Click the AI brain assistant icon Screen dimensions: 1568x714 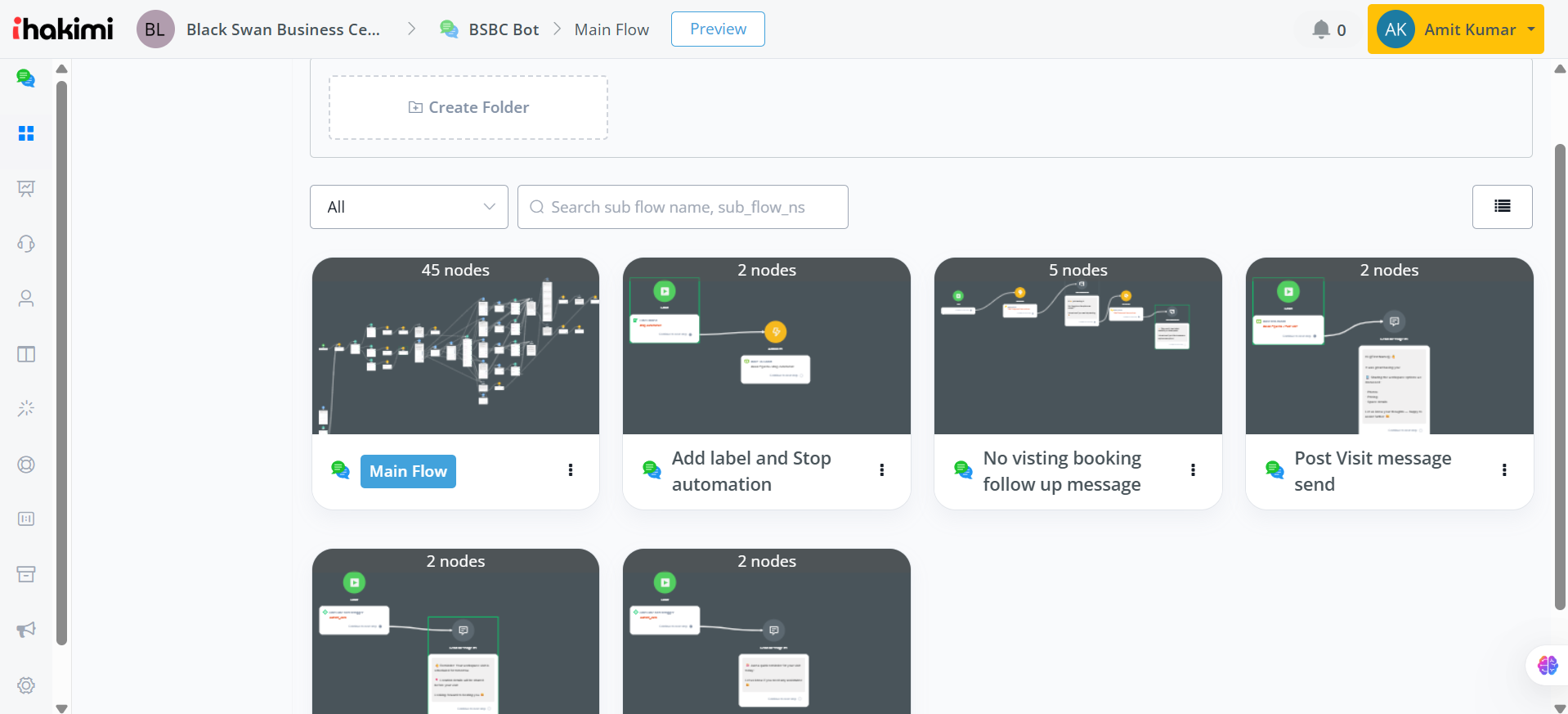1548,665
